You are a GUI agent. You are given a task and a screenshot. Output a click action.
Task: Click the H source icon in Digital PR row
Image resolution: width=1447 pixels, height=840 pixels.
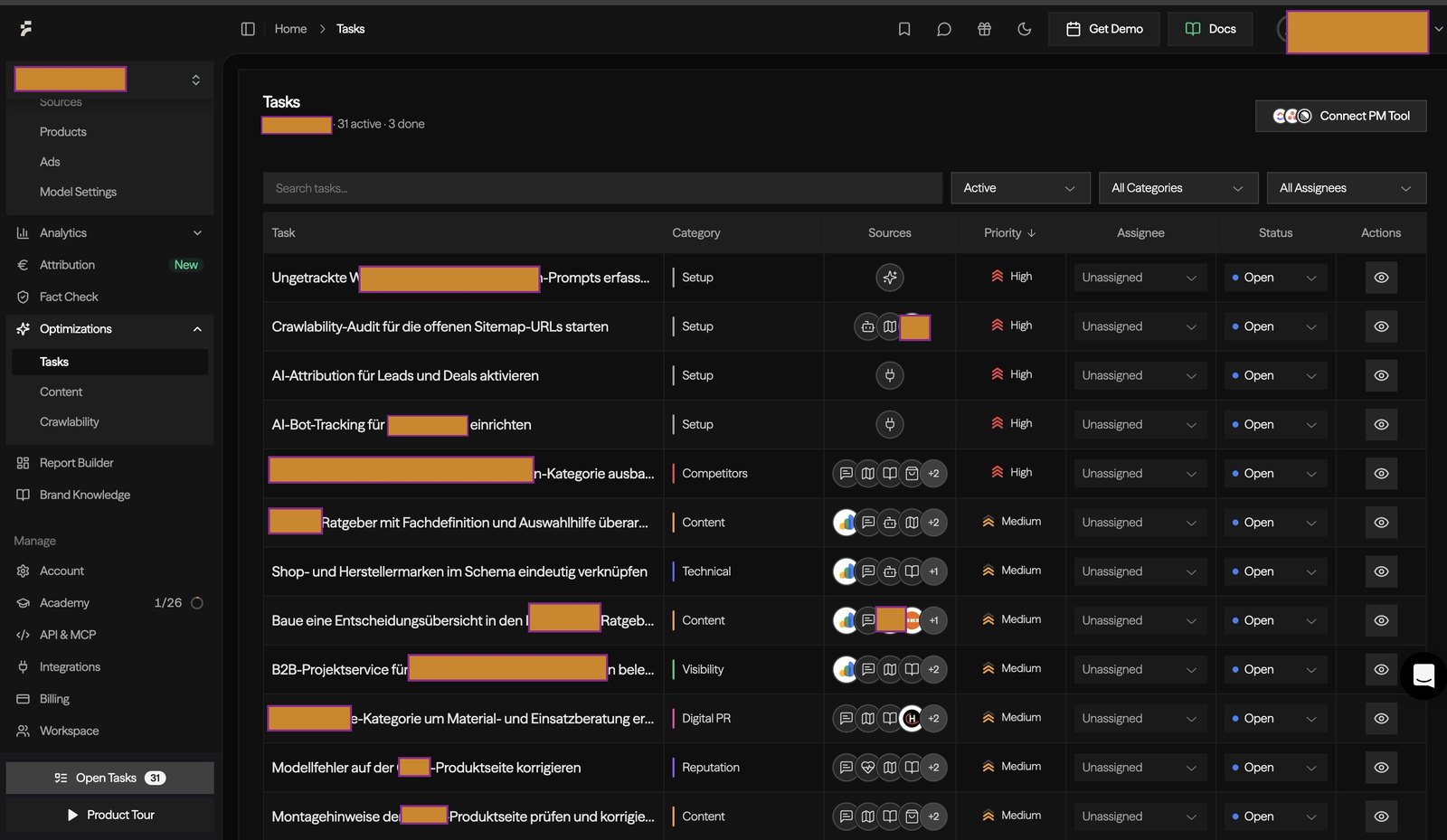(912, 719)
